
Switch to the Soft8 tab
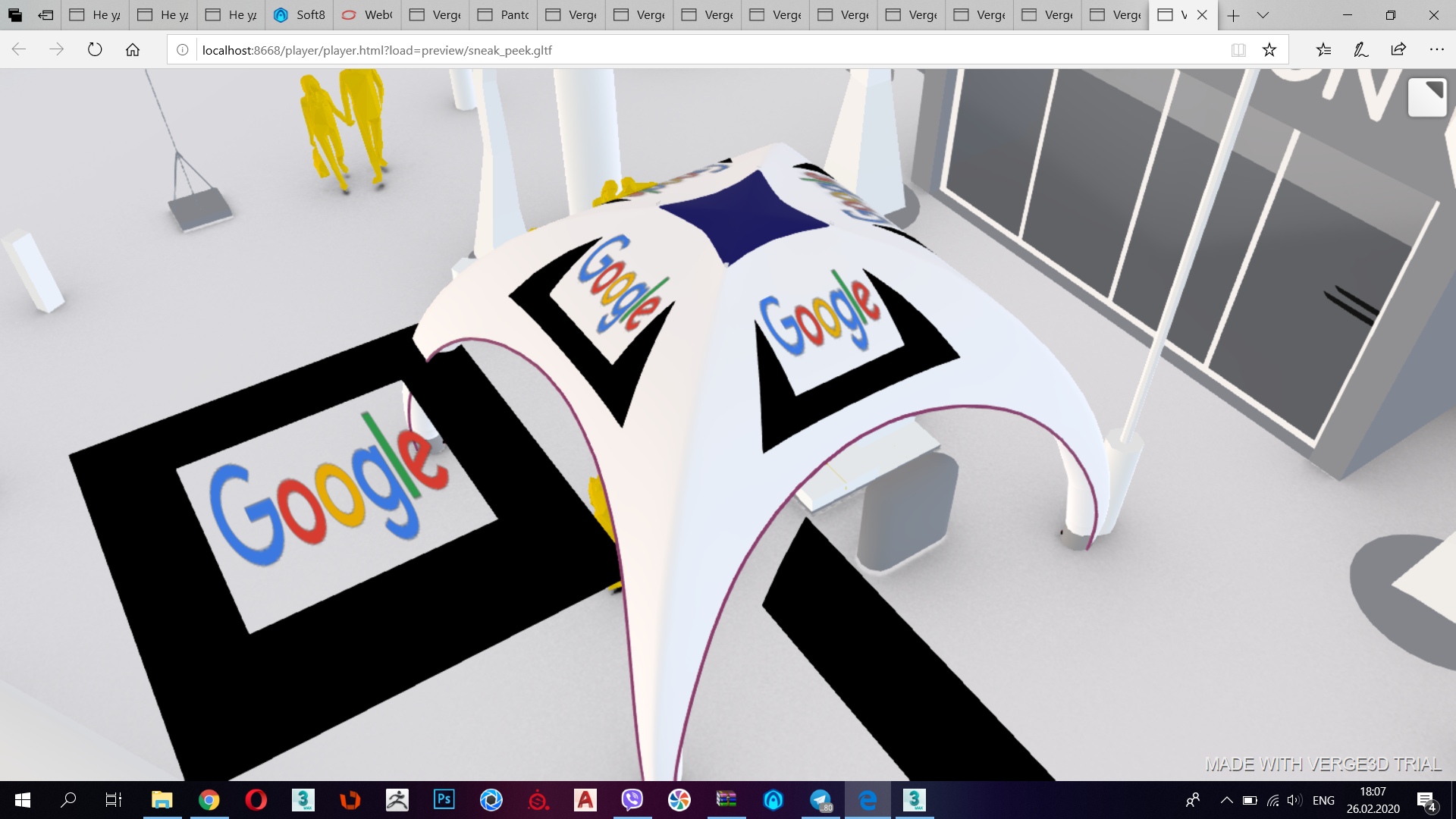[300, 15]
